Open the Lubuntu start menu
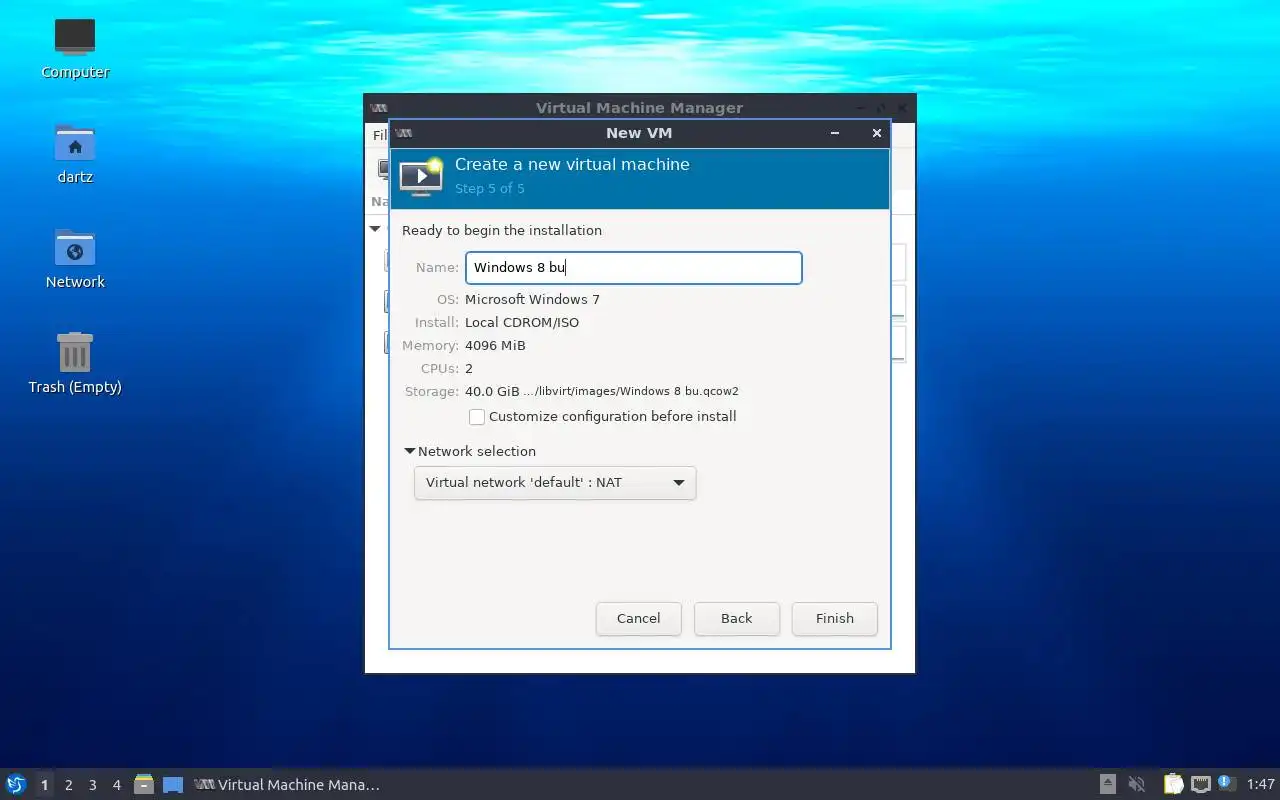The width and height of the screenshot is (1280, 800). [15, 784]
